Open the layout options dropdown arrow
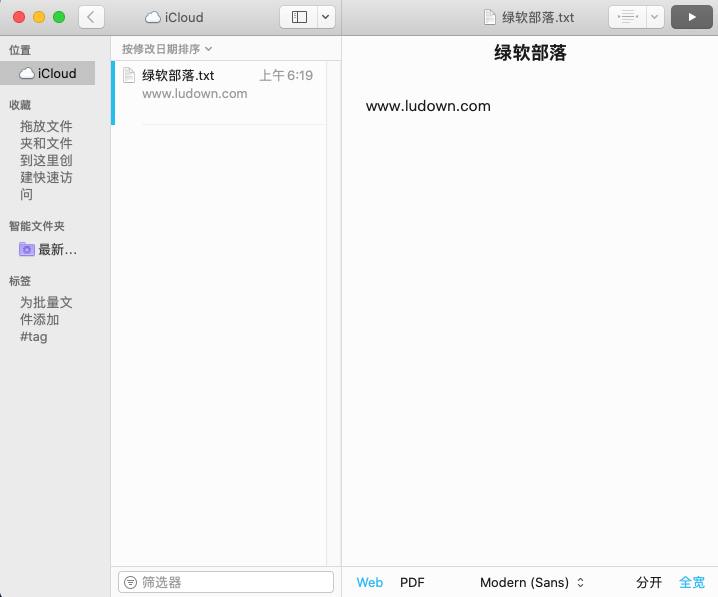Viewport: 718px width, 597px height. [326, 17]
